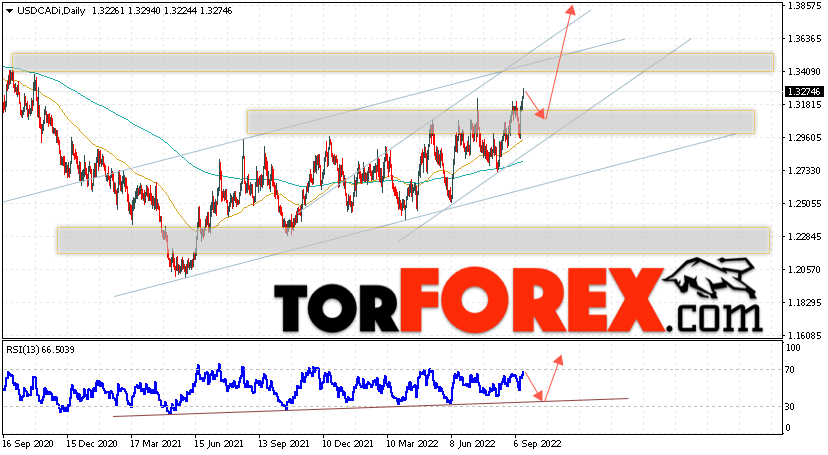Viewport: 828px width, 455px height.
Task: Click the 1.27330 price axis value
Action: coord(804,170)
